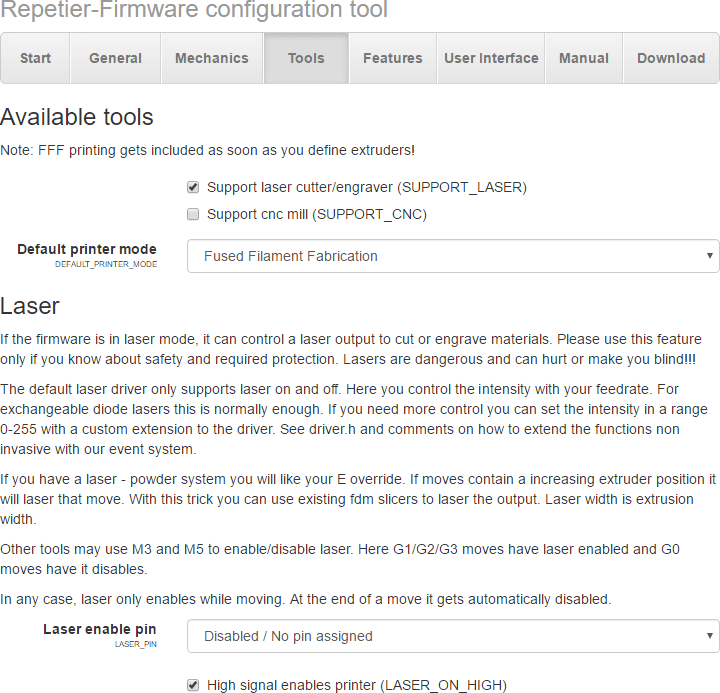Expand the Laser enable pin dropdown
Screen dimensions: 720x693
pos(453,636)
